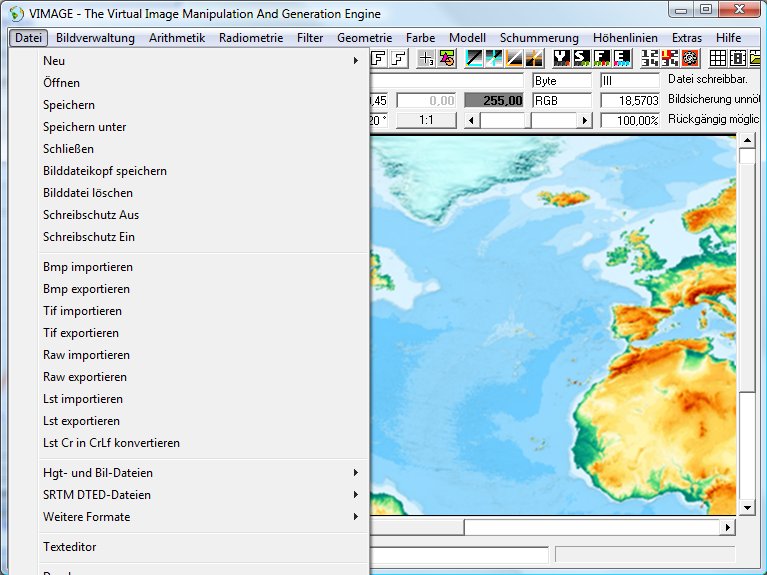The width and height of the screenshot is (767, 575).
Task: Click the colored shapes icon beside the crosshair
Action: 446,58
